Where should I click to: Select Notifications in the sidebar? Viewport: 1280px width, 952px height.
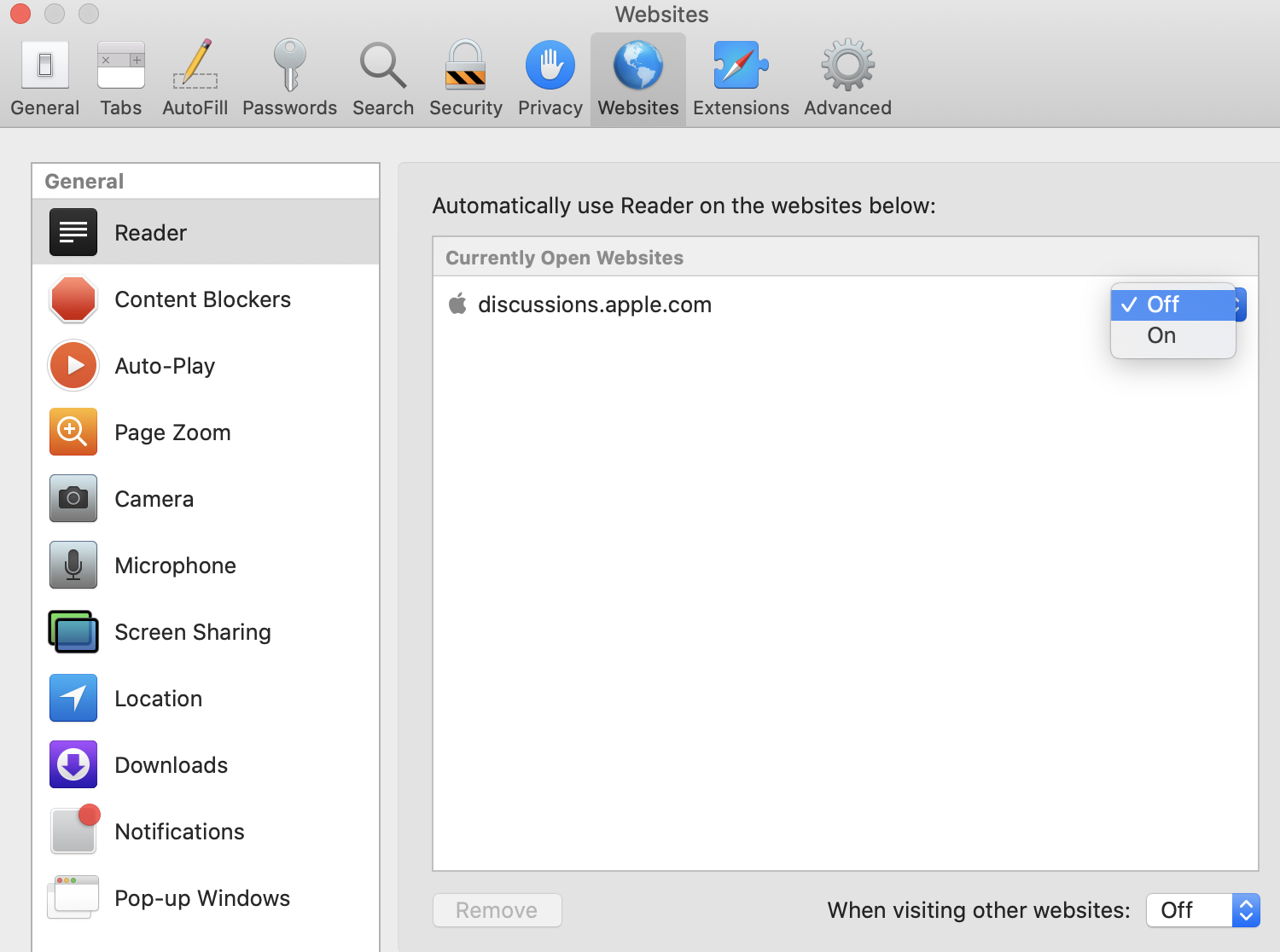coord(179,832)
